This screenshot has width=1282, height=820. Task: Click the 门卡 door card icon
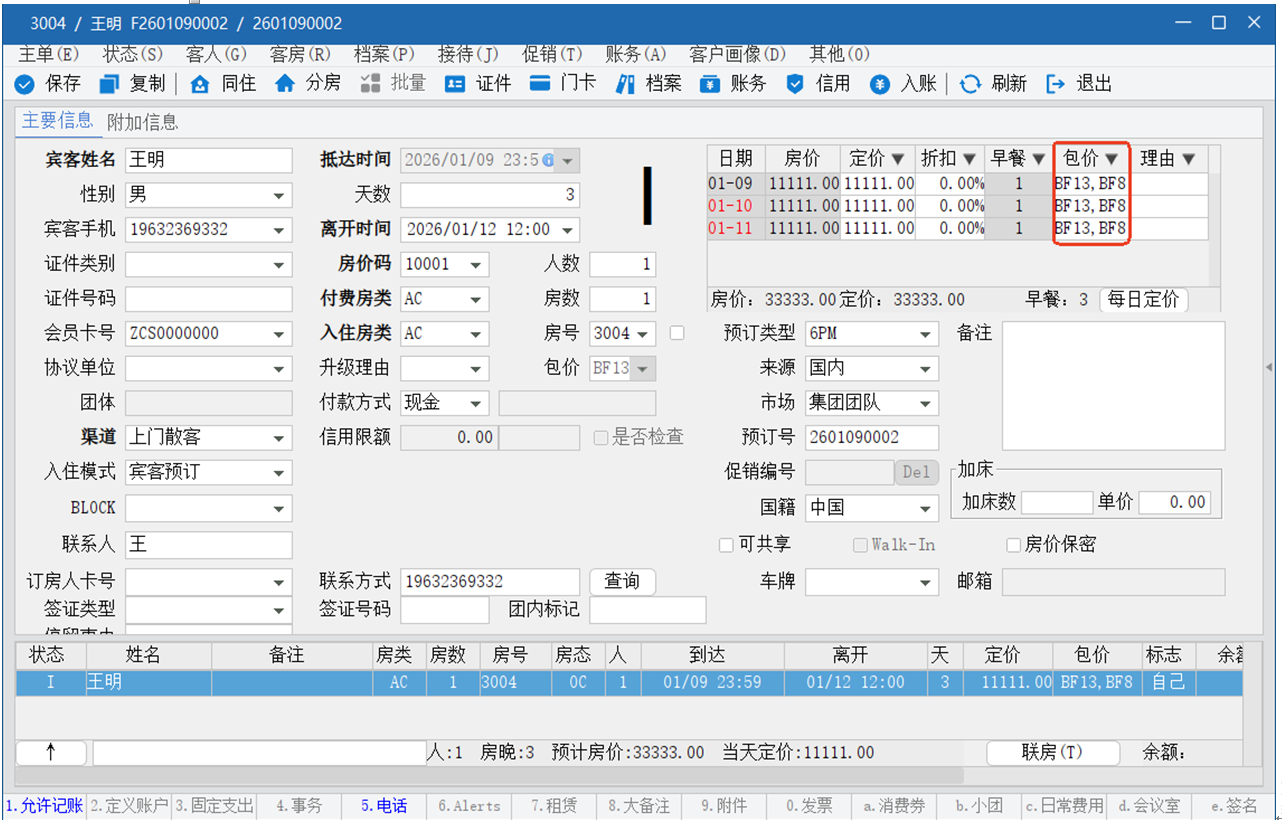[541, 84]
